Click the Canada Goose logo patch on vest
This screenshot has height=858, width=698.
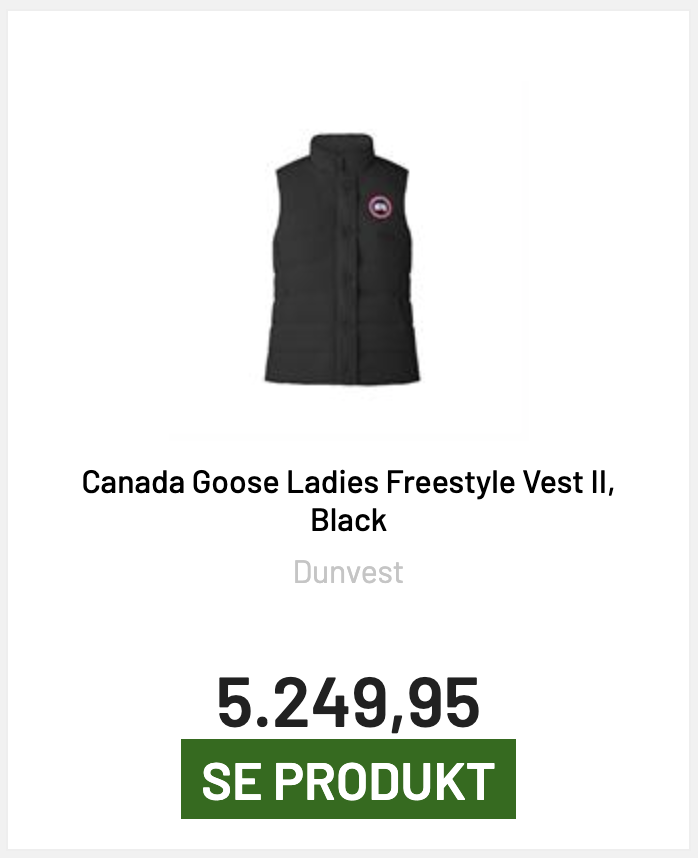click(382, 208)
